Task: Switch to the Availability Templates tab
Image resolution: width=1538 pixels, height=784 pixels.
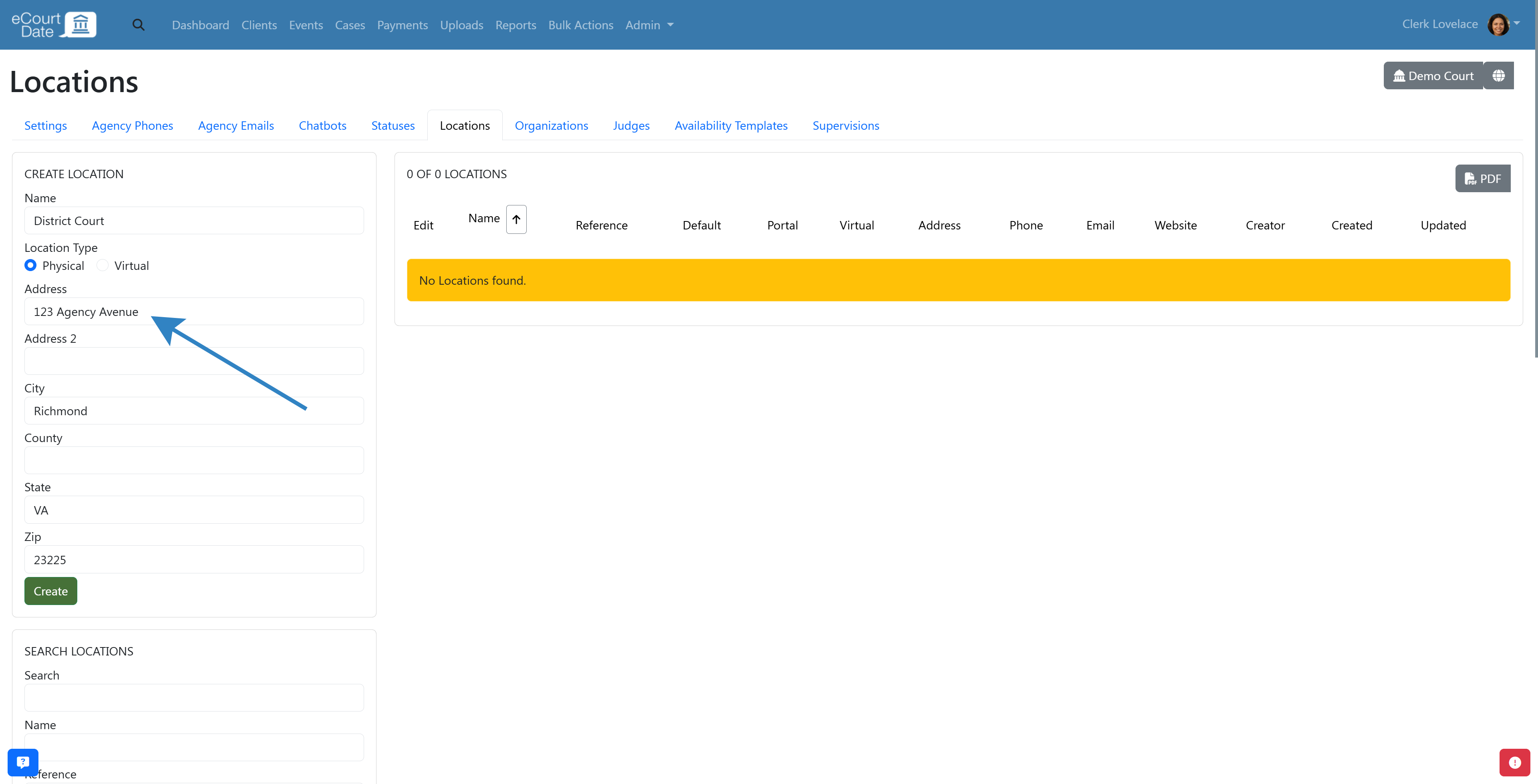Action: click(x=731, y=125)
